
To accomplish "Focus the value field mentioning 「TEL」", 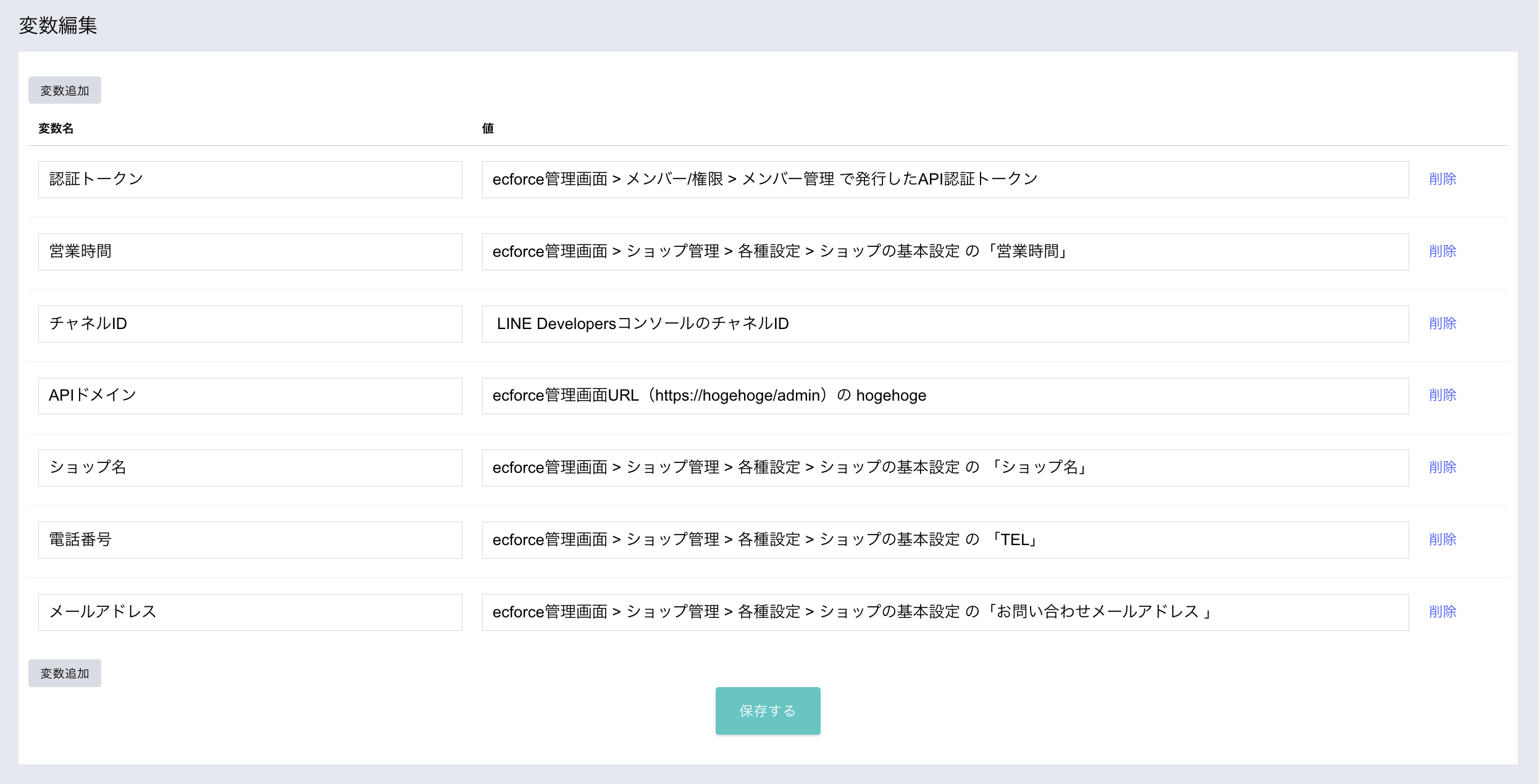I will 945,540.
